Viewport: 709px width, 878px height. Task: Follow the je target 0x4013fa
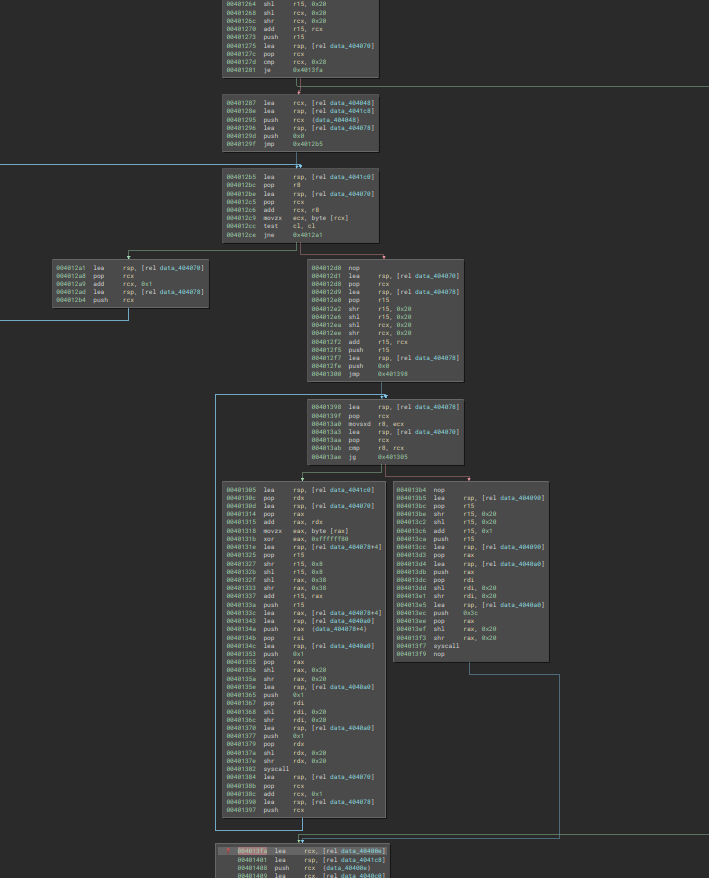pyautogui.click(x=307, y=70)
